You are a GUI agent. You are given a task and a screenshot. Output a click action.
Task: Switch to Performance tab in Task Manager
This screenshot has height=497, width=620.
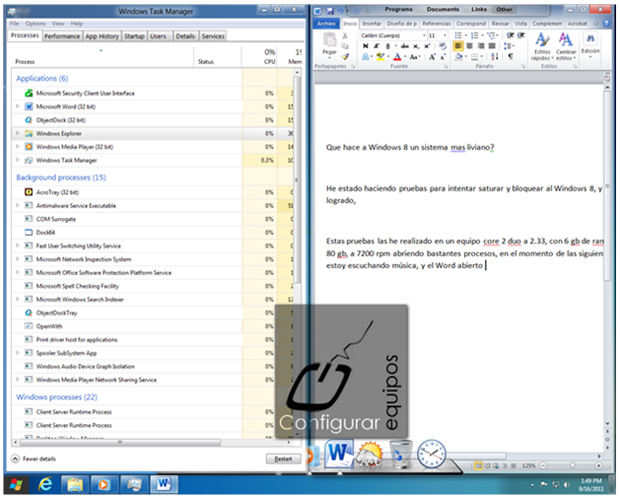[62, 36]
